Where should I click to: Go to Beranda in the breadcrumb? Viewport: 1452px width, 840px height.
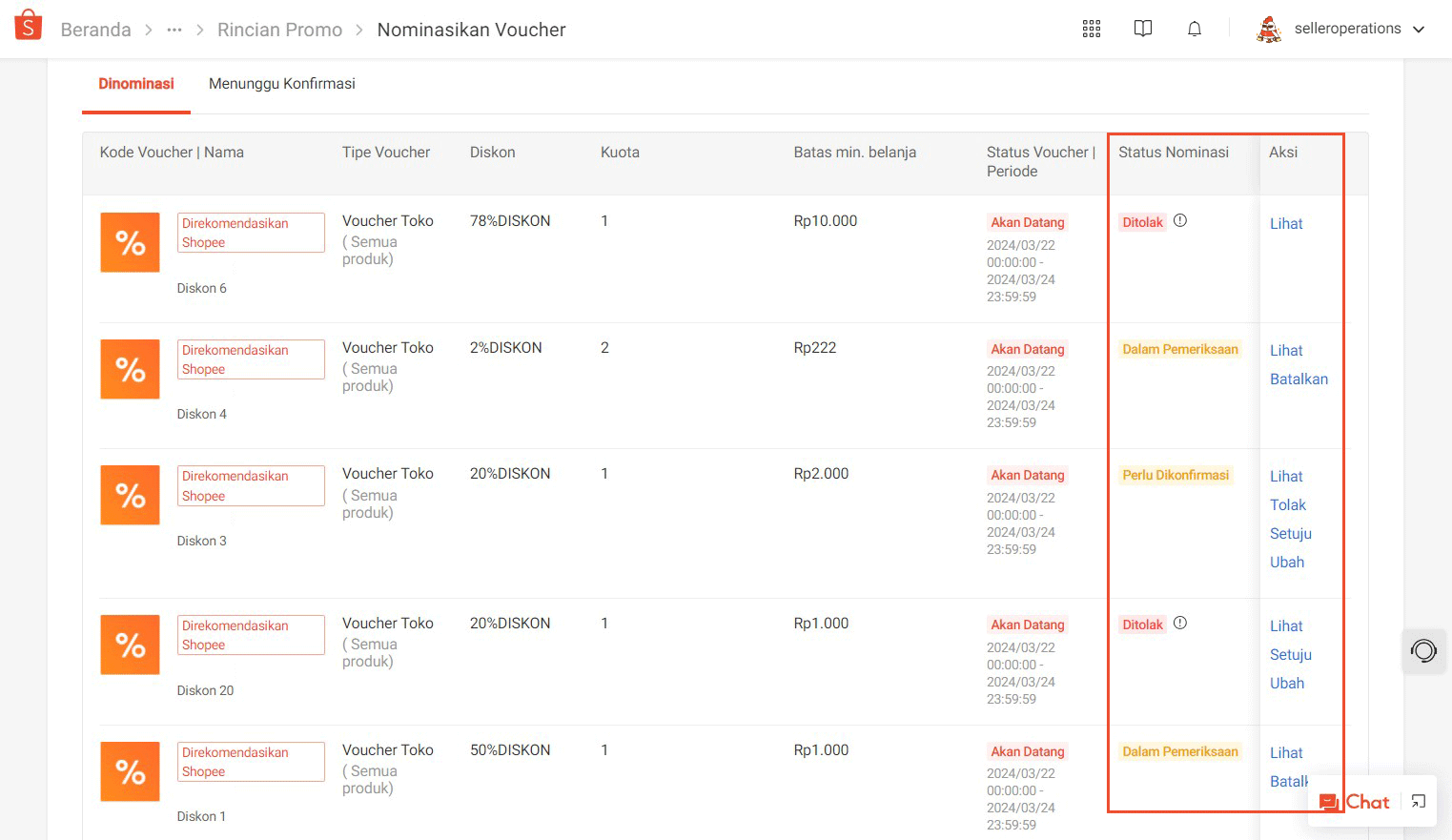(x=95, y=30)
